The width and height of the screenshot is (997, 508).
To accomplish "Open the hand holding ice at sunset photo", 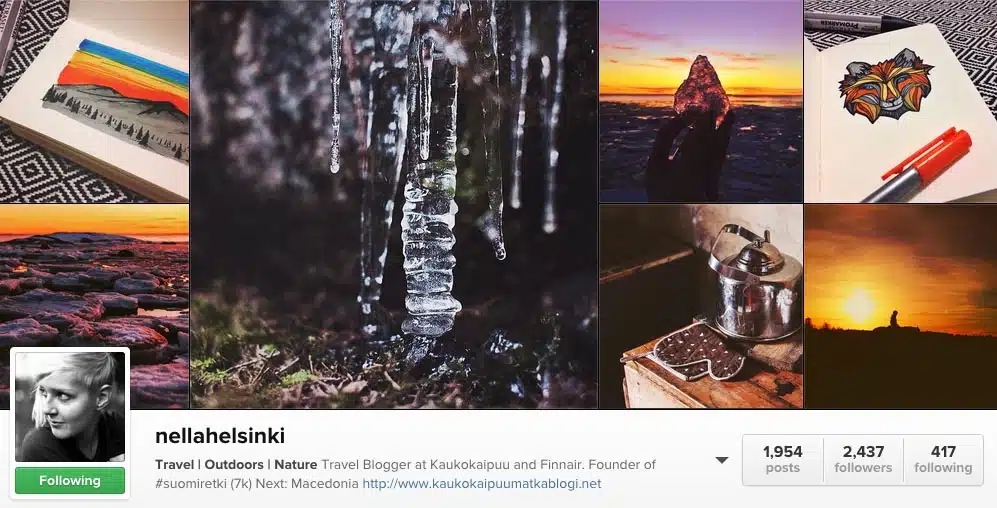I will (x=701, y=101).
